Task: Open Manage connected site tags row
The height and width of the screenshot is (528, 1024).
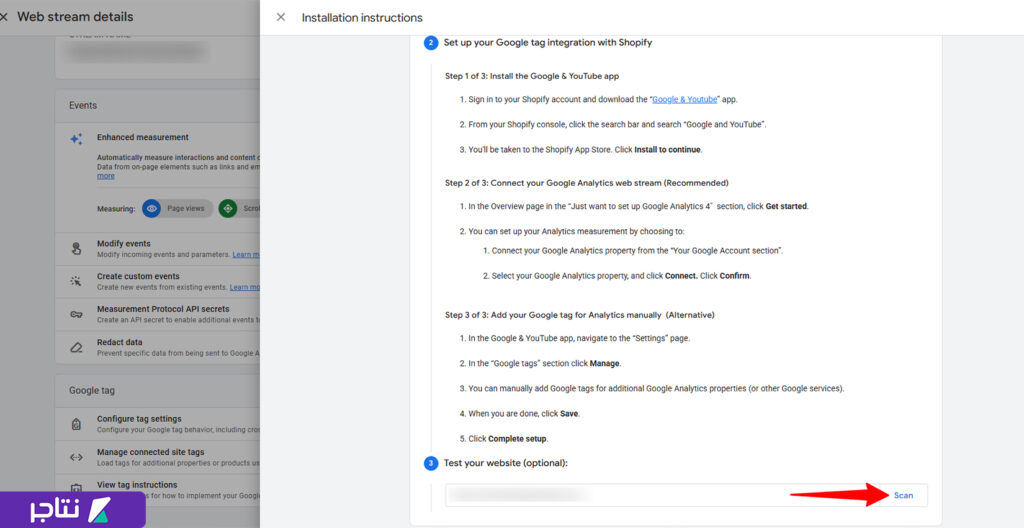Action: [157, 457]
